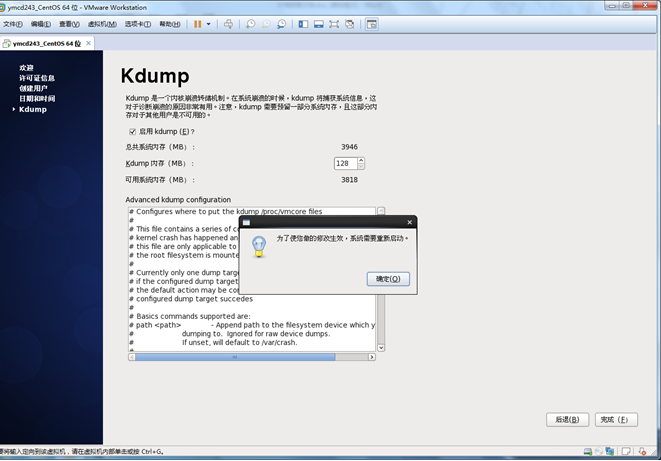This screenshot has height=461, width=661.
Task: Decrease Kdump memory with the down spinner arrow
Action: (x=361, y=166)
